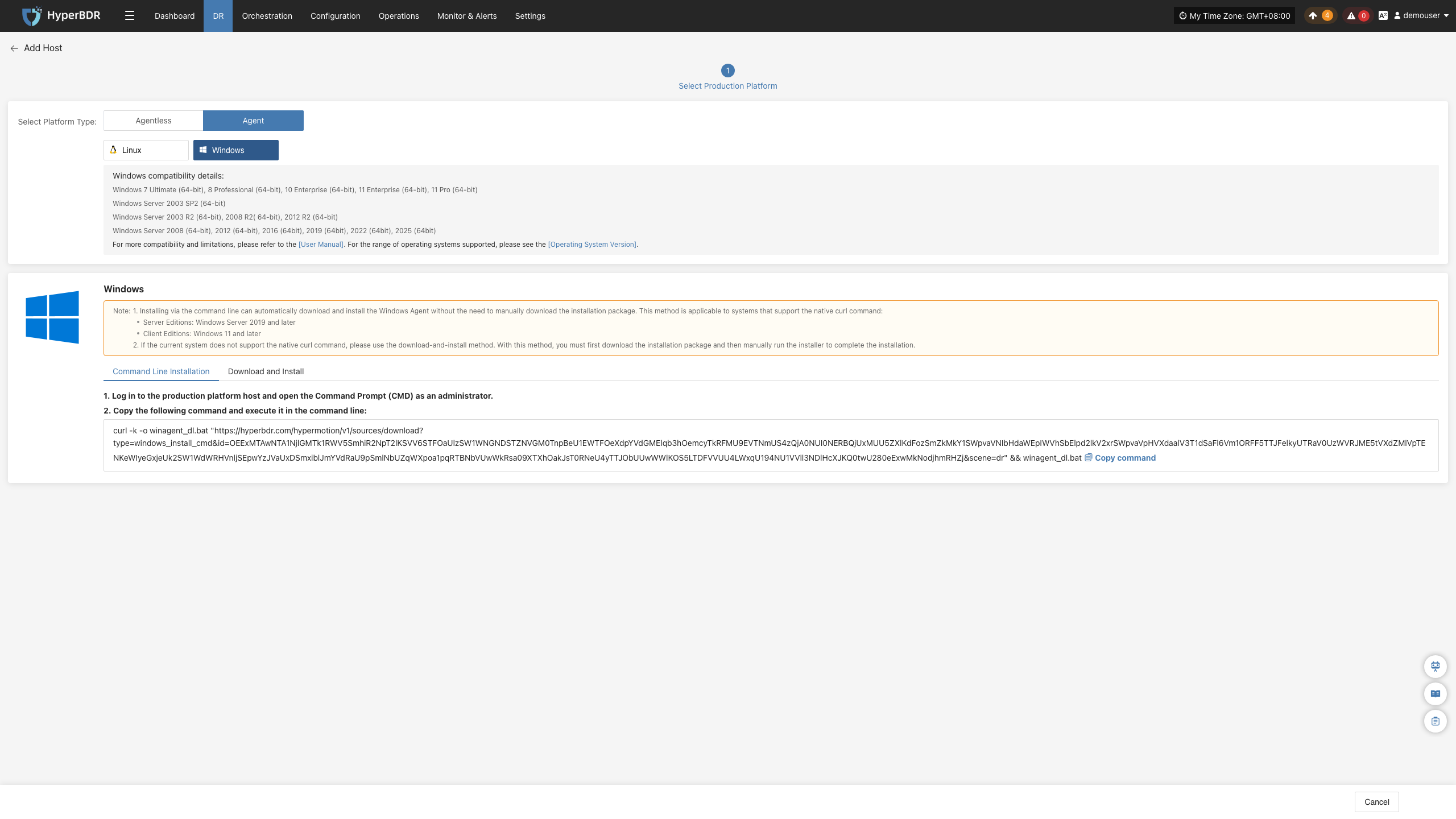Click the language switch icon
This screenshot has height=819, width=1456.
1383,16
